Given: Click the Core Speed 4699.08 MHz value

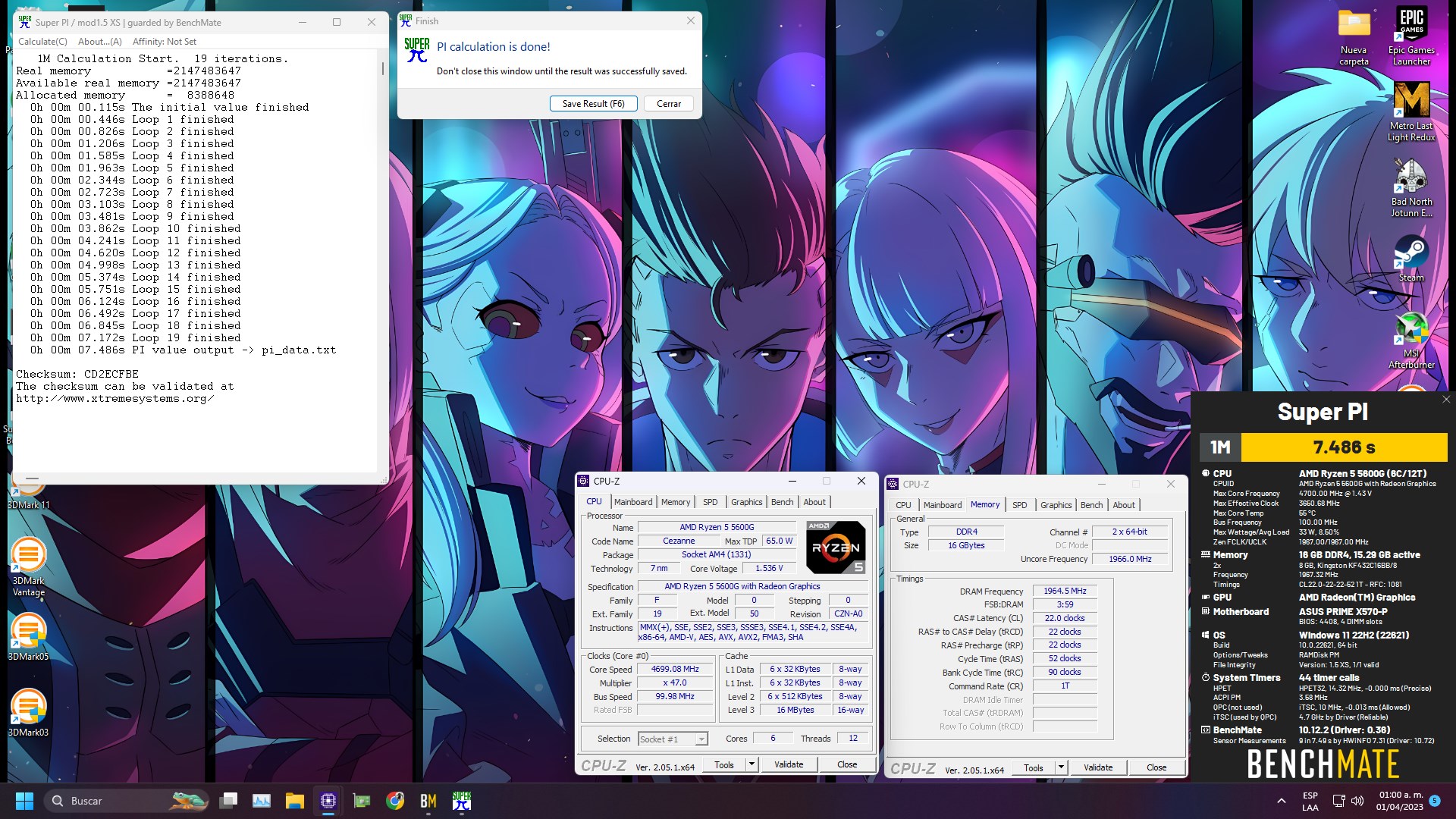Looking at the screenshot, I should [675, 670].
